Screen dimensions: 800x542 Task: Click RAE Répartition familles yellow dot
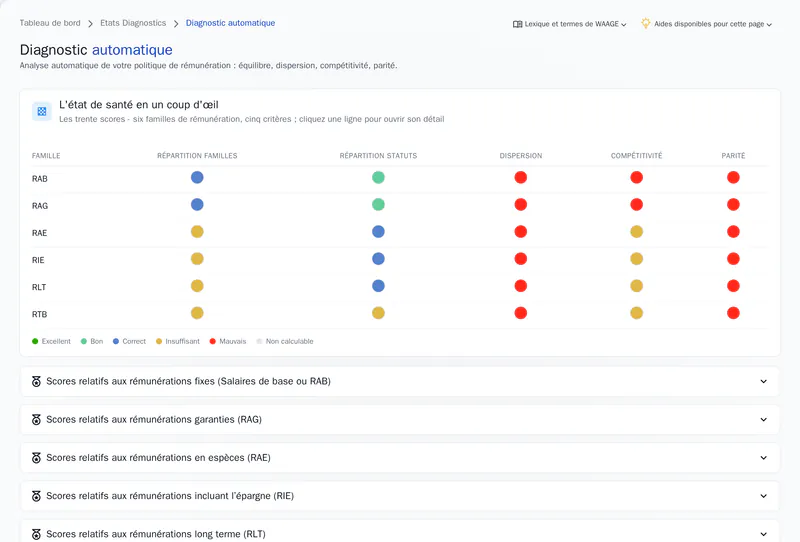coord(197,232)
